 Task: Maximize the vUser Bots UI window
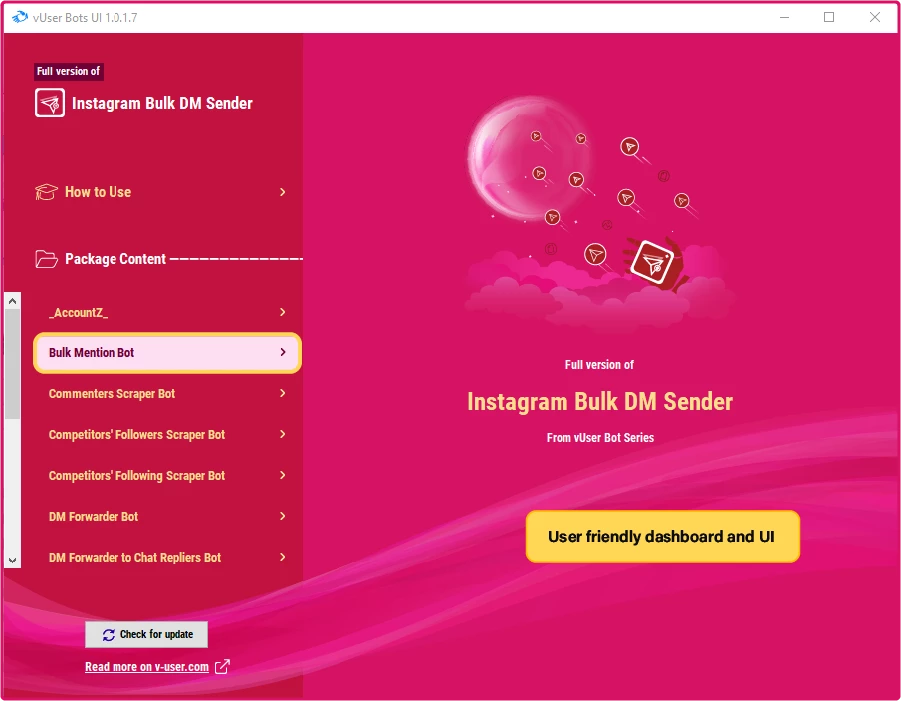pos(829,17)
